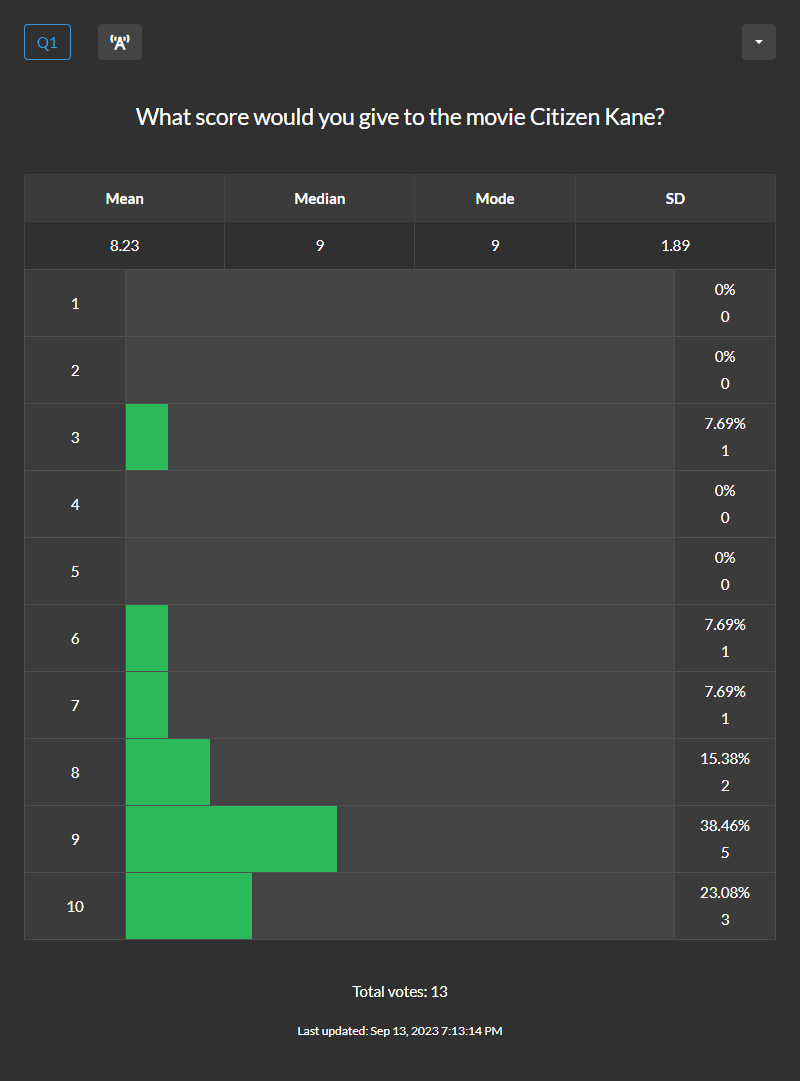Select the SD value cell showing 1.89
Screen dimensions: 800x1081
point(675,244)
